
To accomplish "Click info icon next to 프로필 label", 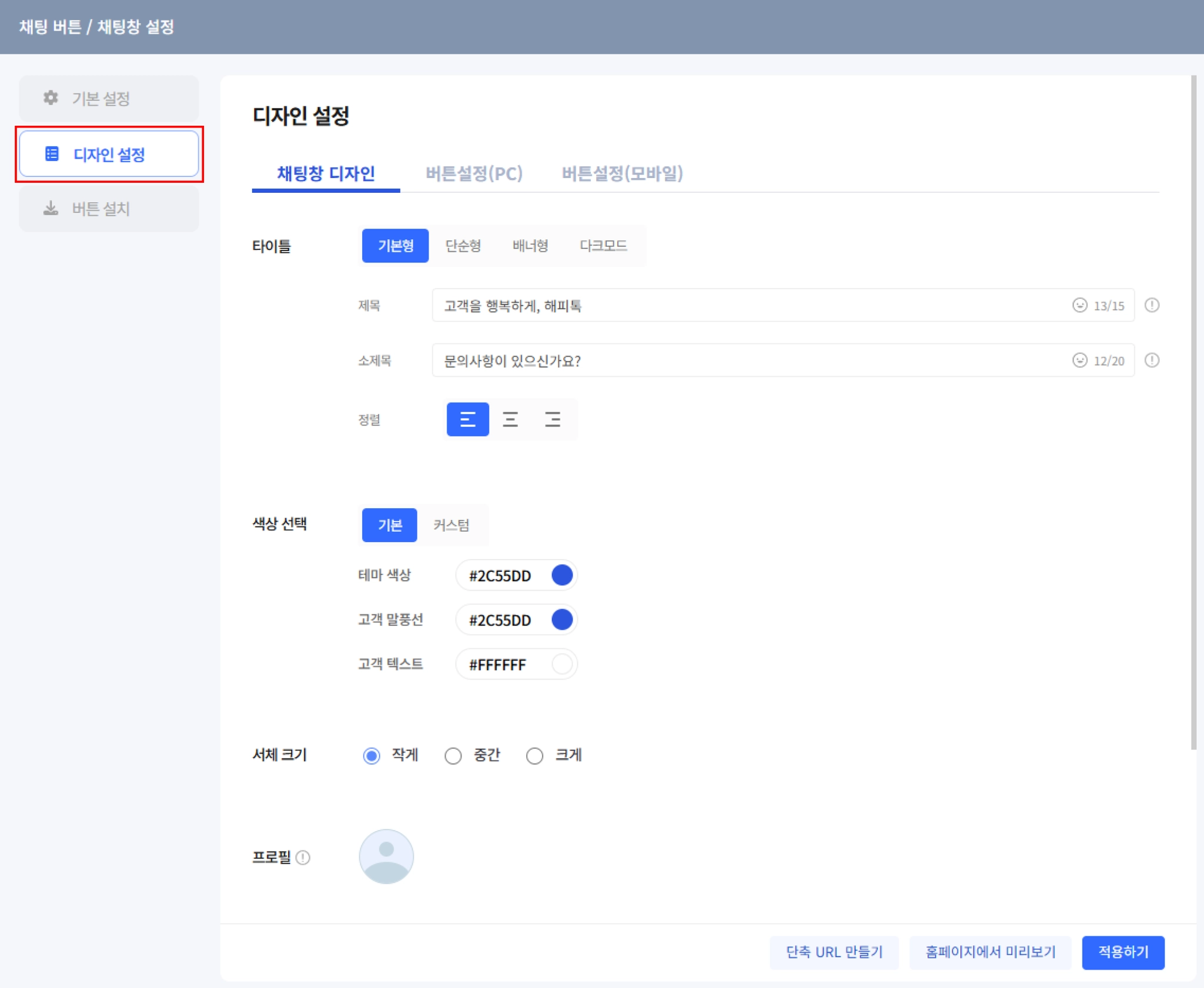I will coord(303,858).
